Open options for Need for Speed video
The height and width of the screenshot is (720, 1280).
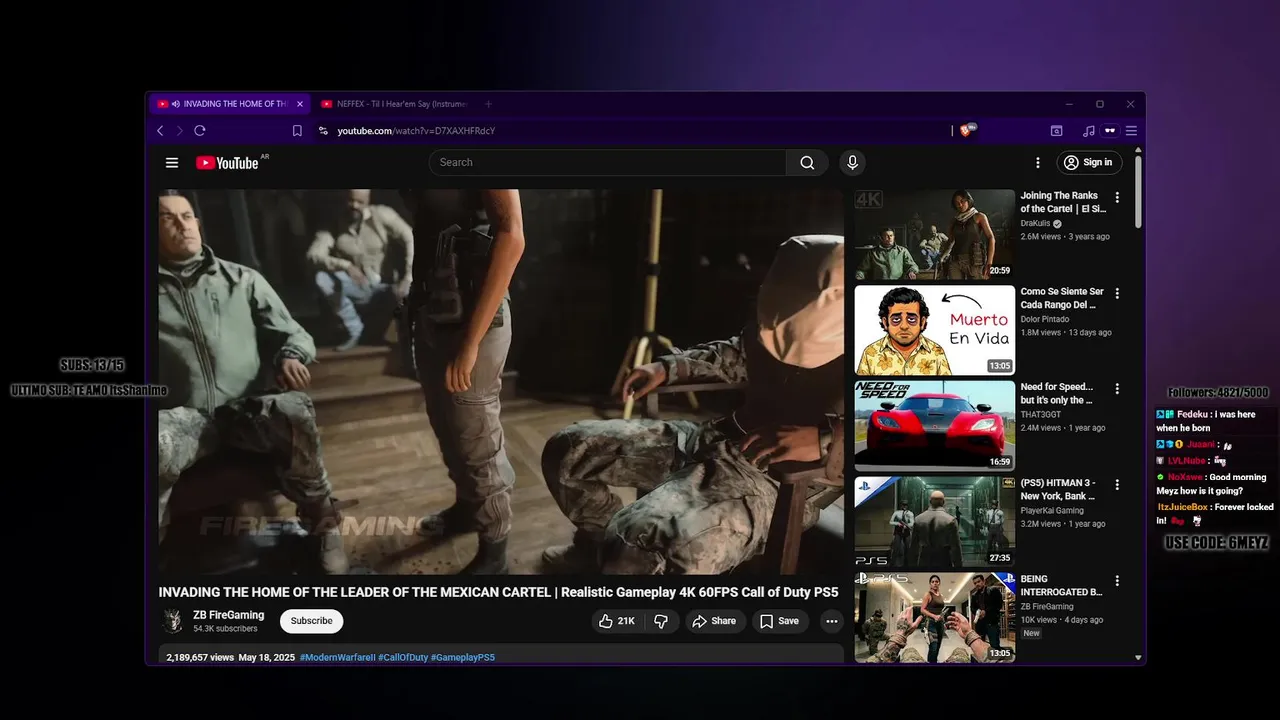[x=1117, y=389]
